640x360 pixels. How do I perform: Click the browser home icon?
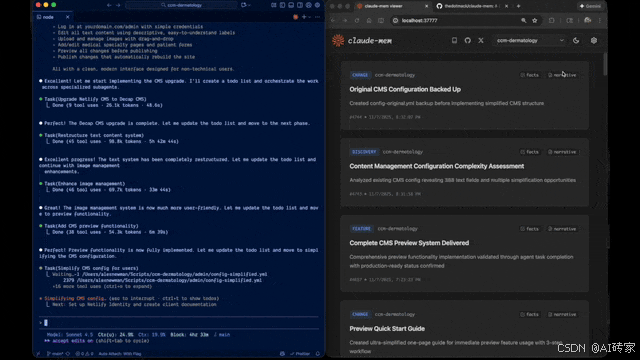point(369,20)
